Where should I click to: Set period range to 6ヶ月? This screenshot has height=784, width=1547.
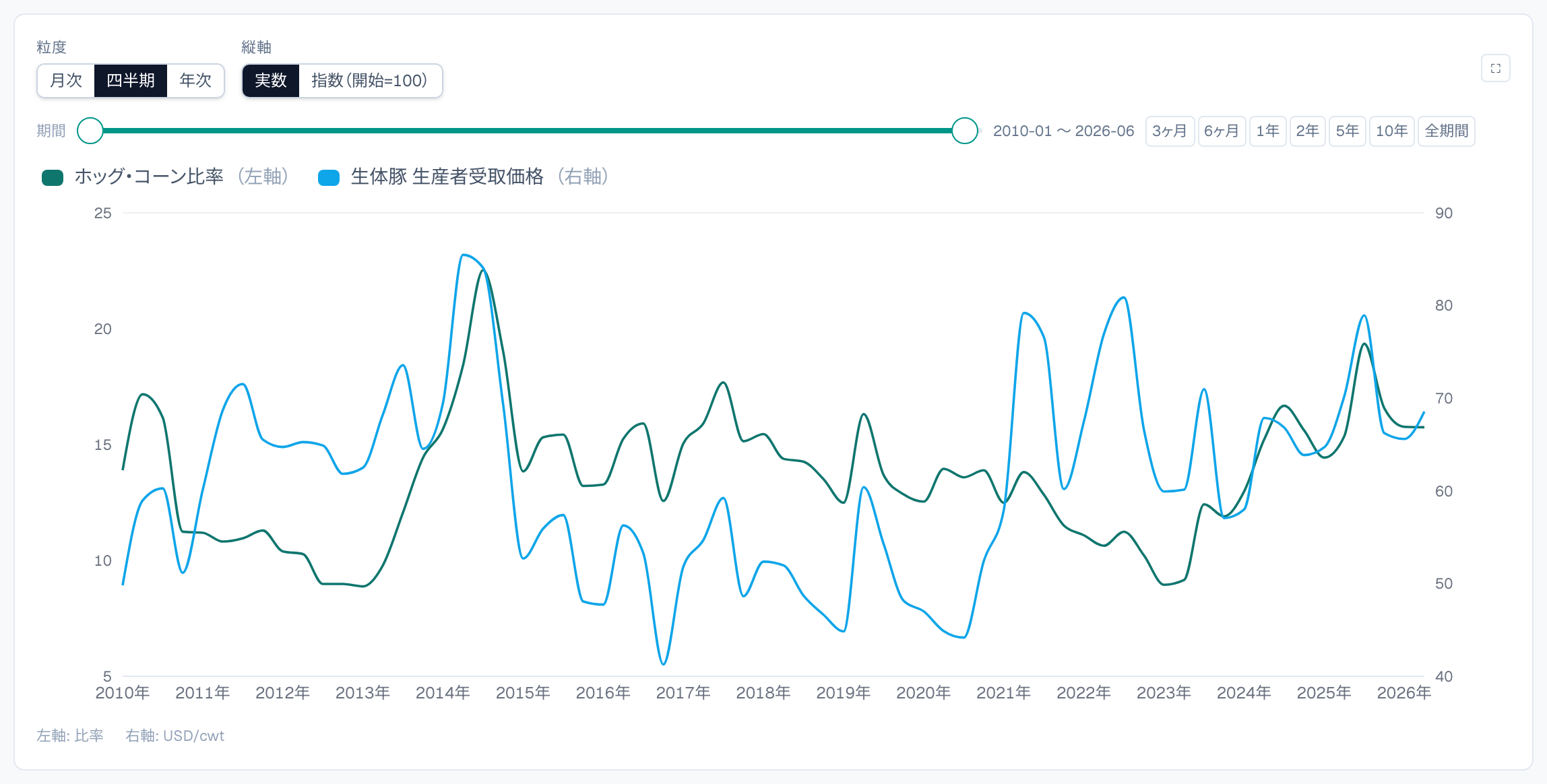[x=1222, y=131]
